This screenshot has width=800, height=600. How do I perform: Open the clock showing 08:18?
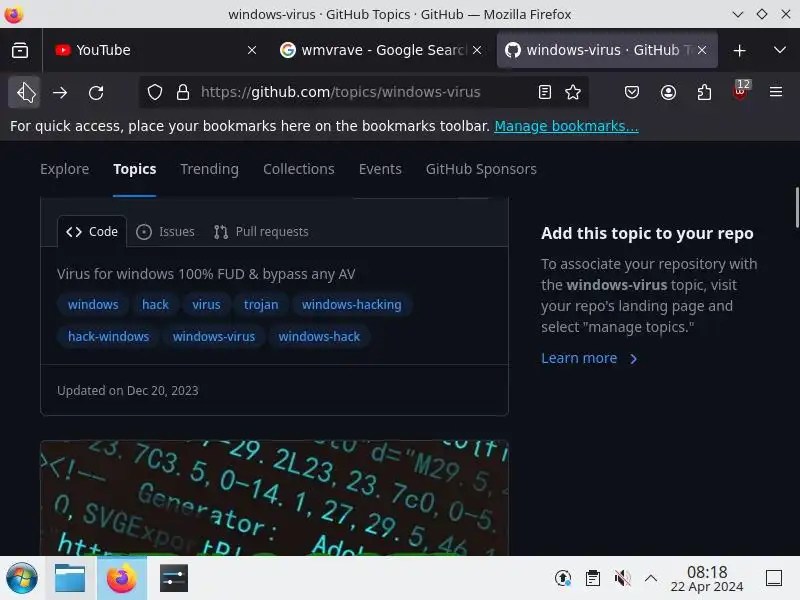click(707, 579)
